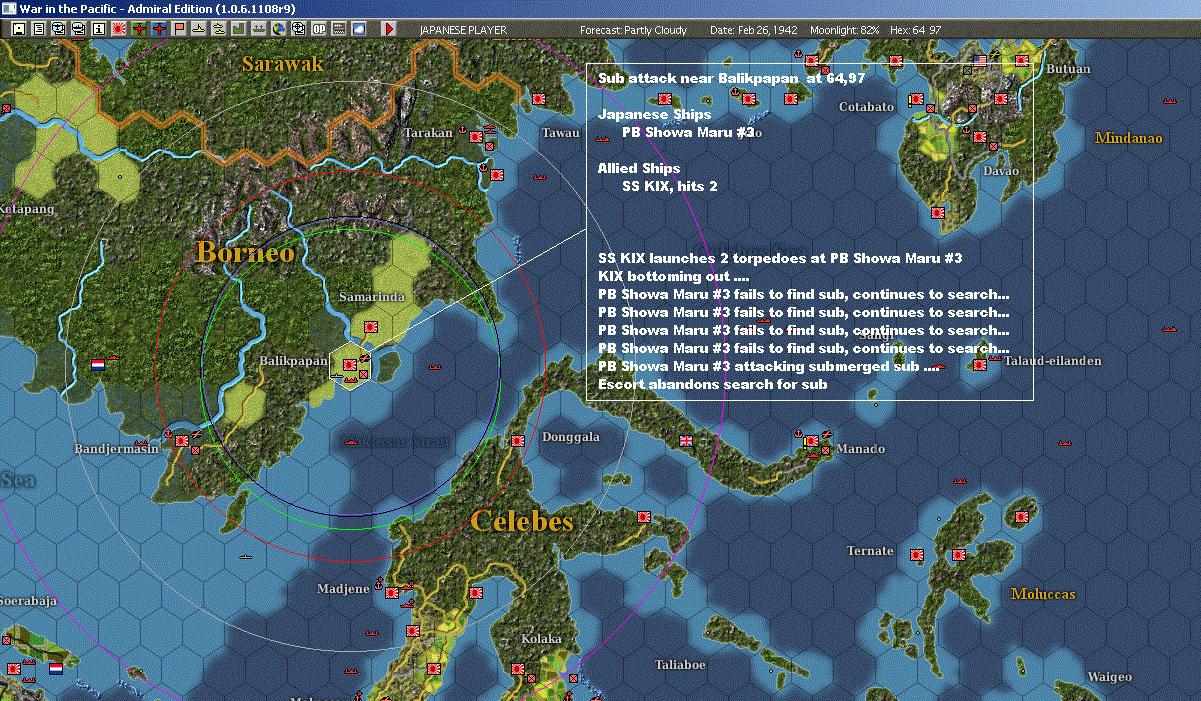Select the British flag unit near Manado

tap(686, 441)
